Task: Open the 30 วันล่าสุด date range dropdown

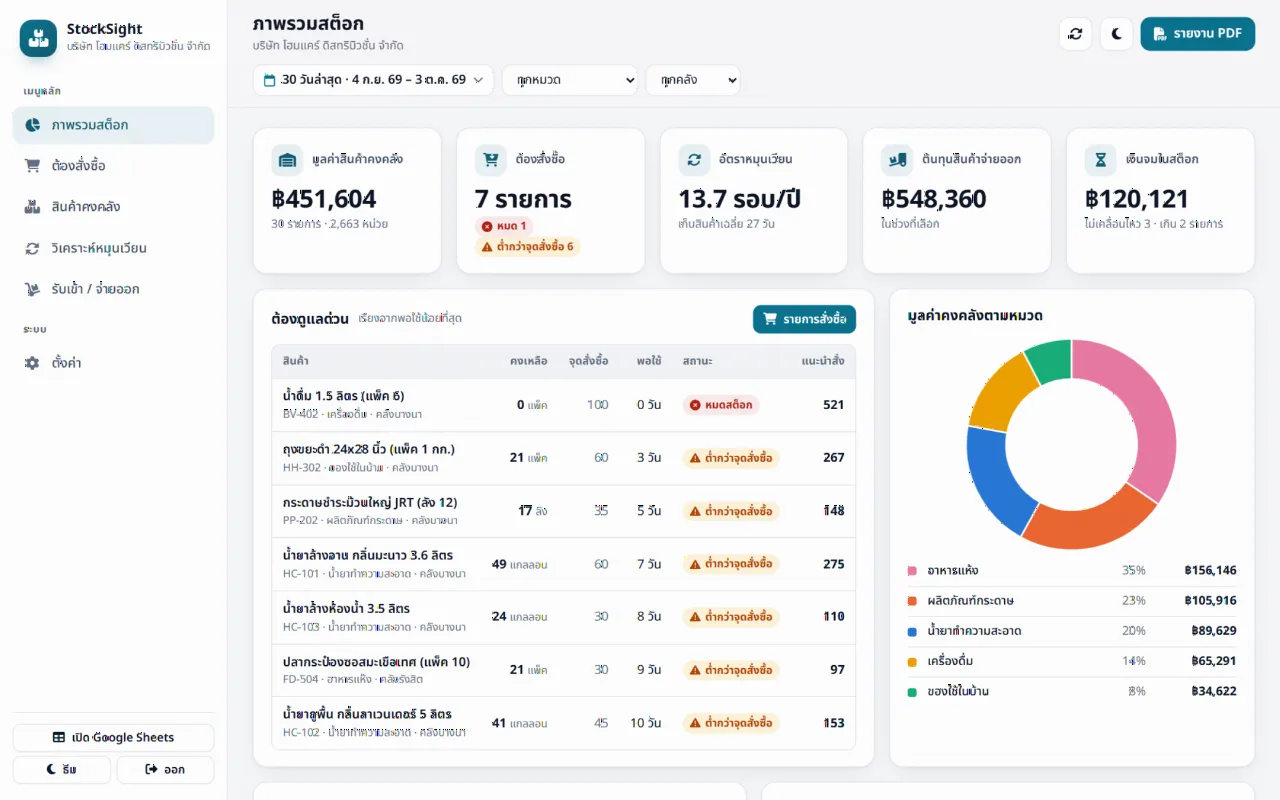Action: (x=373, y=80)
